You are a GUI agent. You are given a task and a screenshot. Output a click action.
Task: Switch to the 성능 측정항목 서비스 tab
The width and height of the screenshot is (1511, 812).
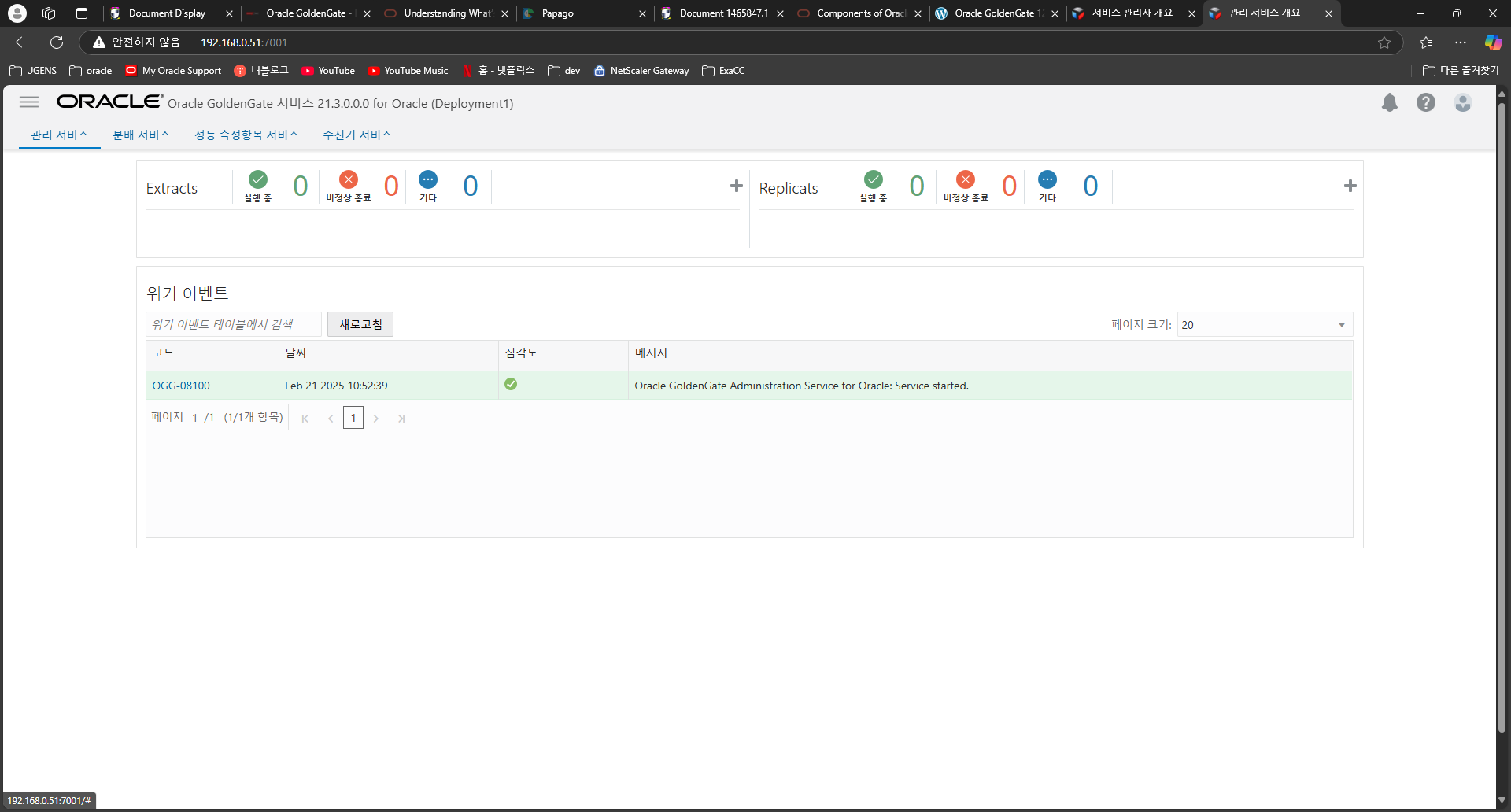[247, 135]
